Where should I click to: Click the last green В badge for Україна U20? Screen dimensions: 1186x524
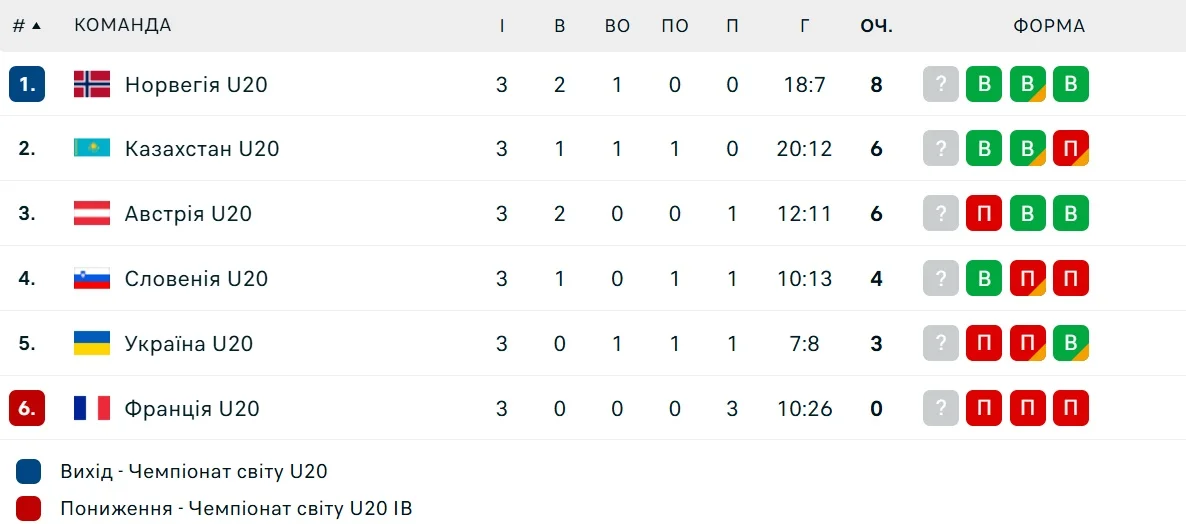1070,343
